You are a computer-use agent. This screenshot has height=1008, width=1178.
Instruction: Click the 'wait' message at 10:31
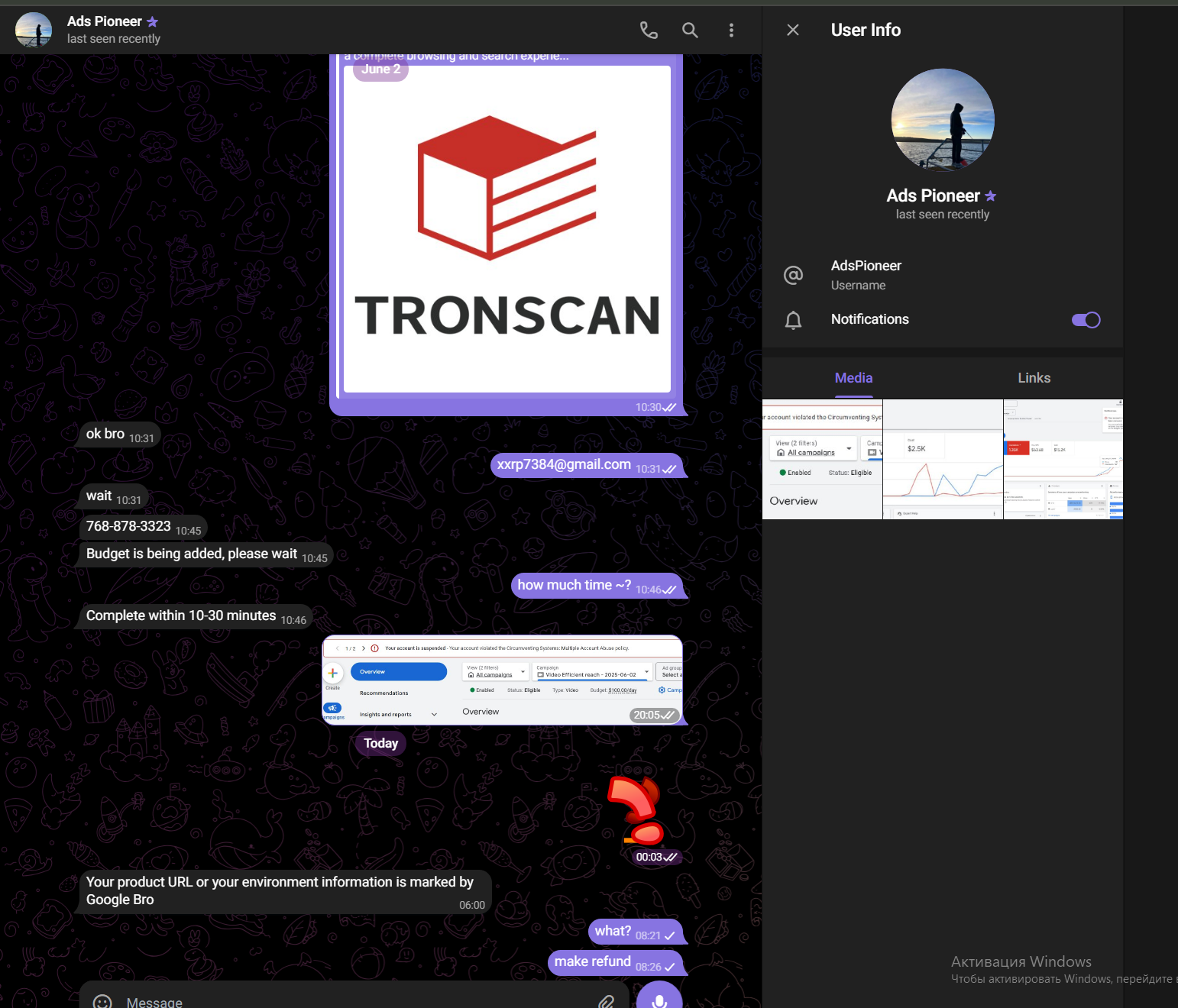coord(113,496)
